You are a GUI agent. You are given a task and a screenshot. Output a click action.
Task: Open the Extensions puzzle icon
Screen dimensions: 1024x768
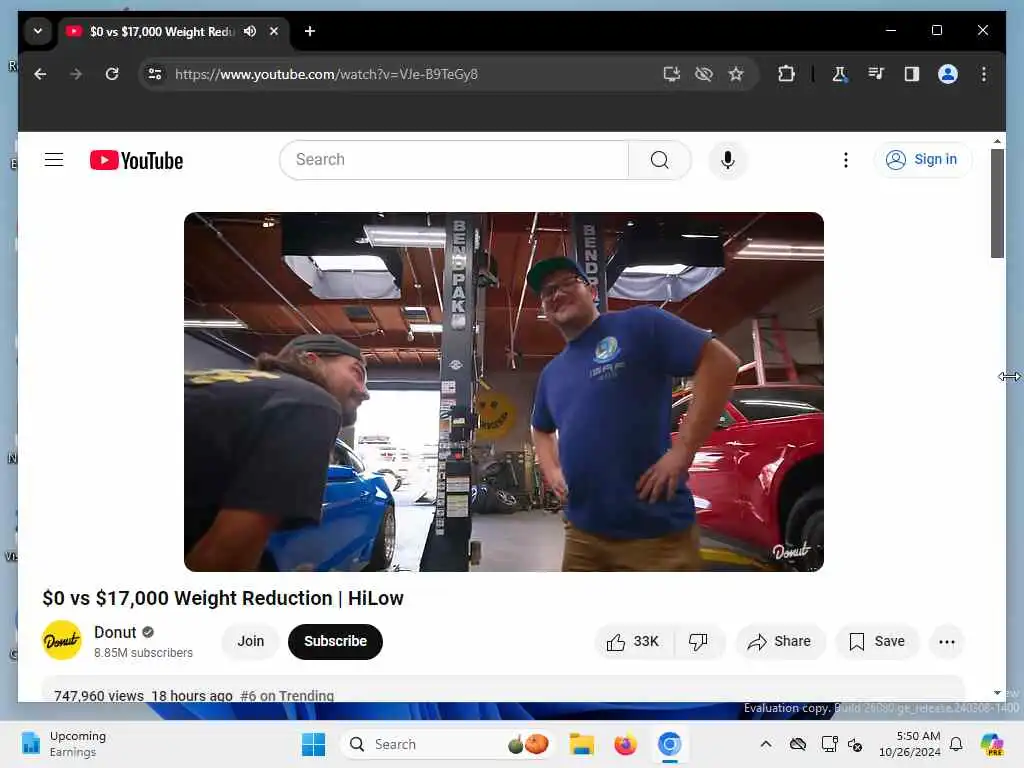(786, 74)
